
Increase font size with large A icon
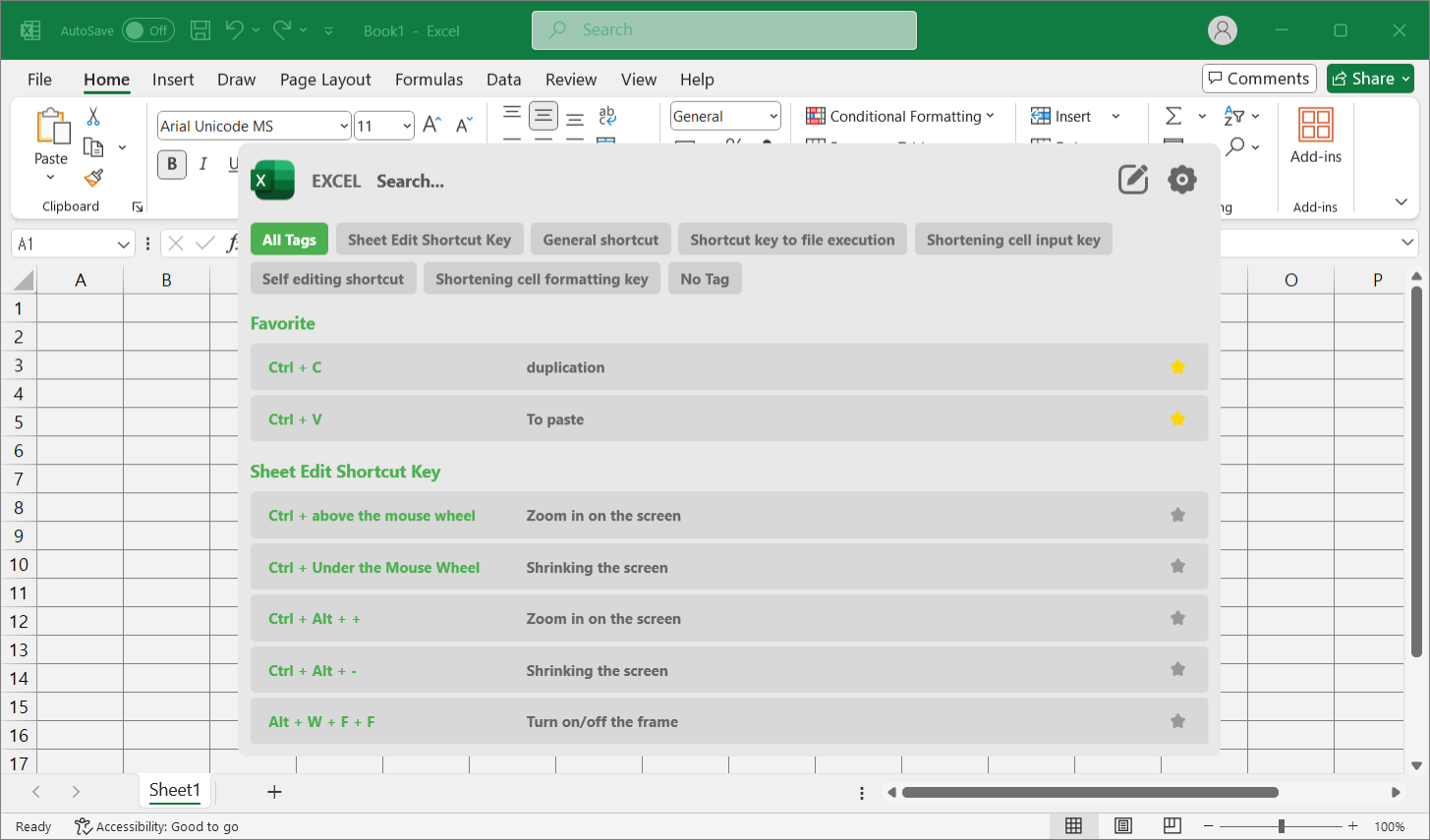[x=431, y=125]
